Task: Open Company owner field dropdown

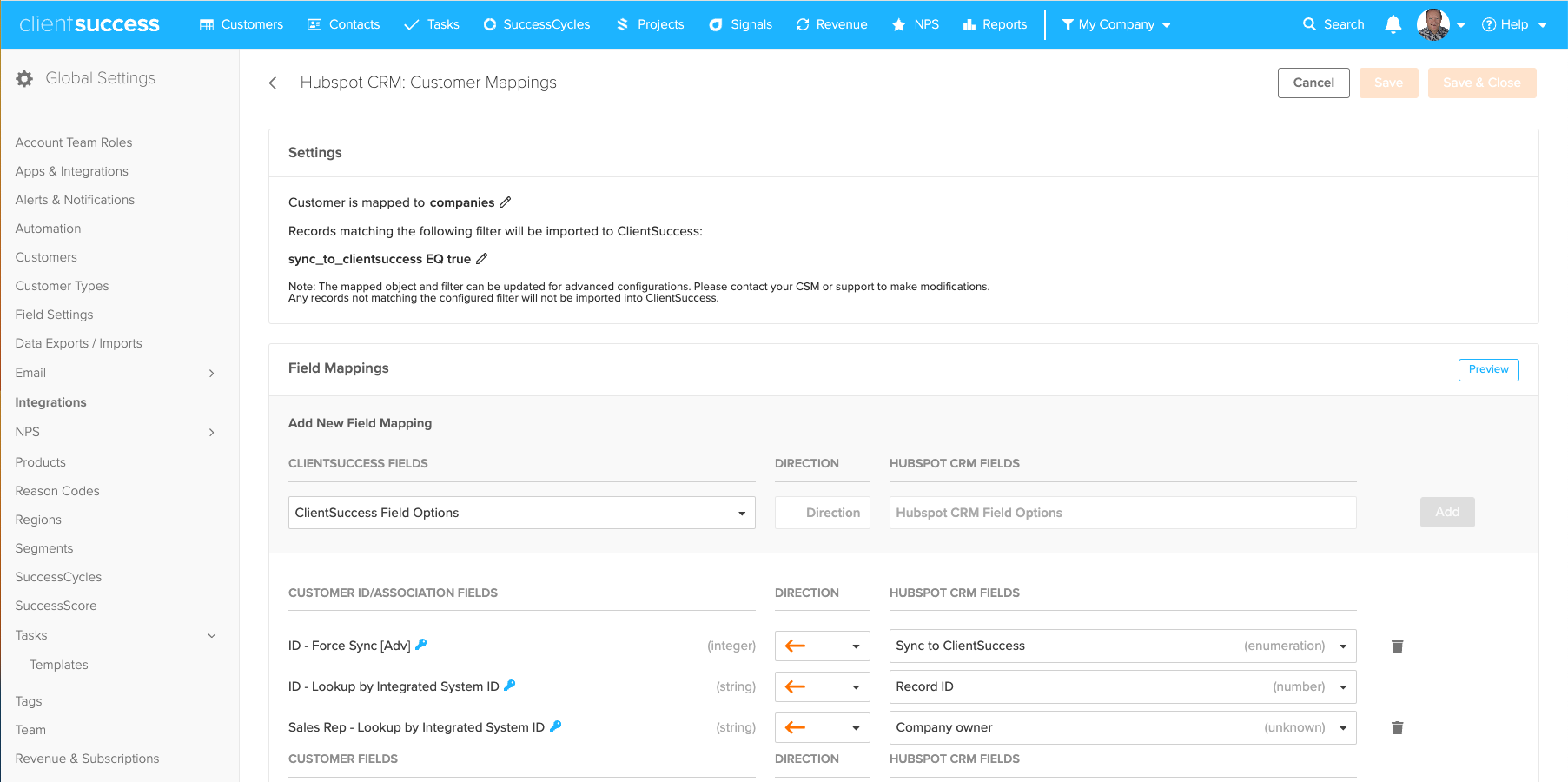Action: [x=1122, y=727]
